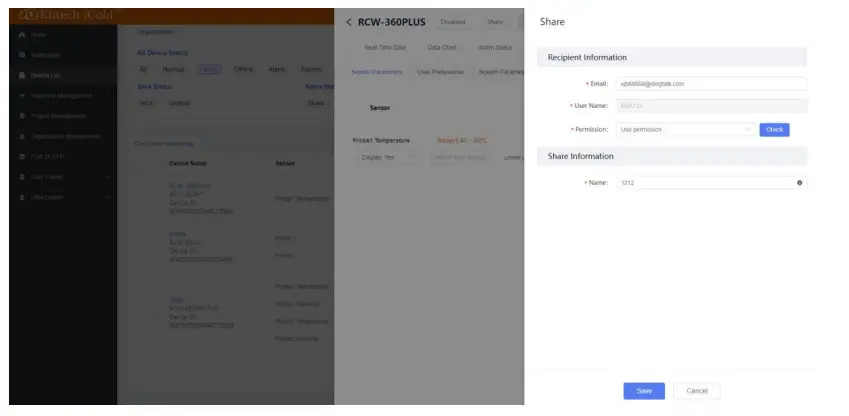Screen dimensions: 849x416
Task: Click the User Center sidebar icon
Action: (22, 177)
